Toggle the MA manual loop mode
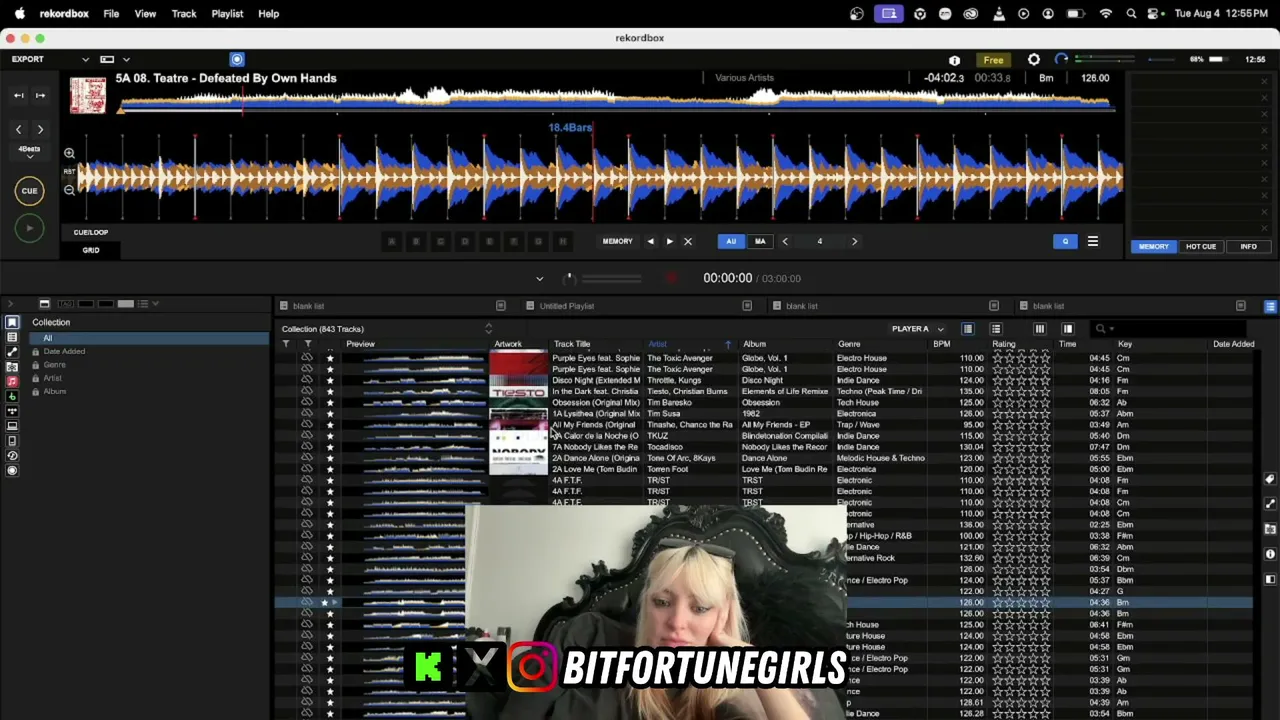1280x720 pixels. point(760,241)
